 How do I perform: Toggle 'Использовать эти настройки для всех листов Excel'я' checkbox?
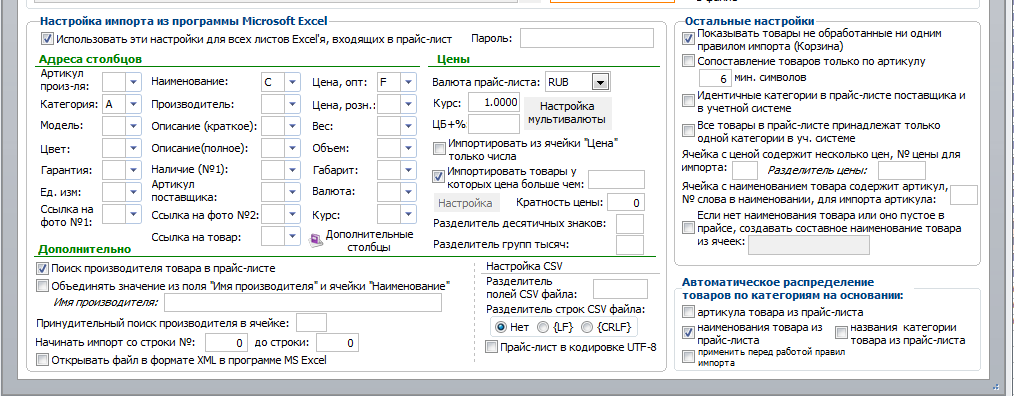[47, 39]
